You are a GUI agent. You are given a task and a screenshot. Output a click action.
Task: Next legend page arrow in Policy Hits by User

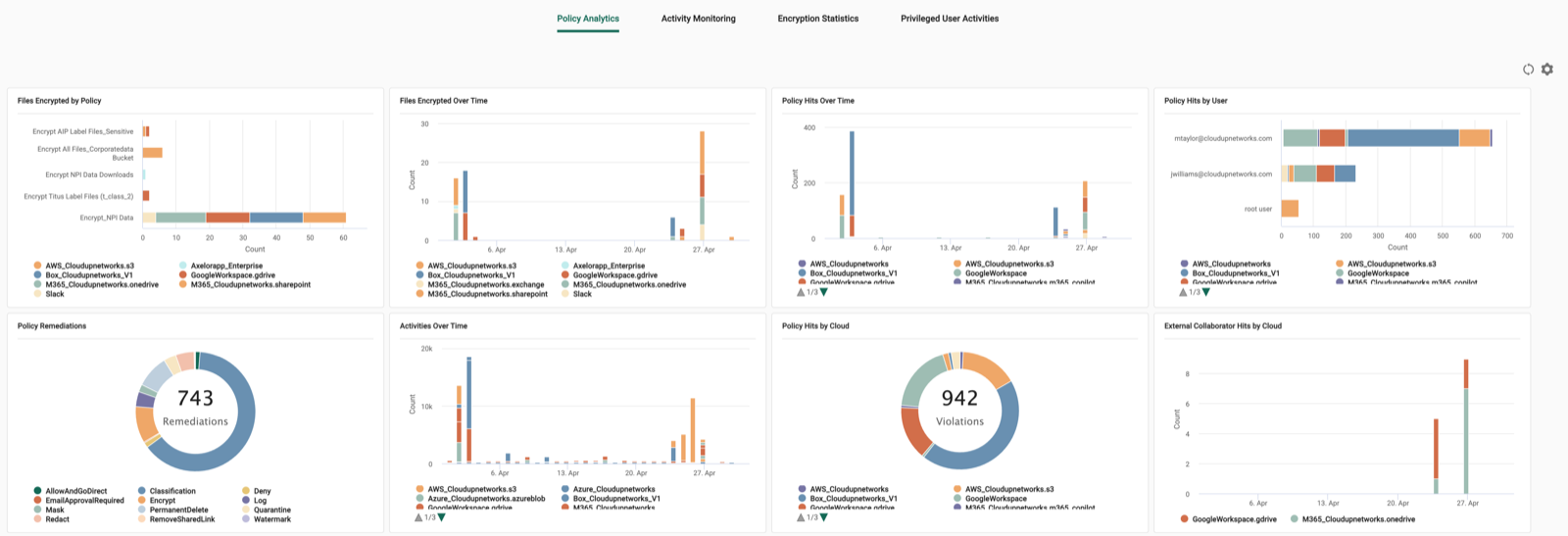[1205, 292]
